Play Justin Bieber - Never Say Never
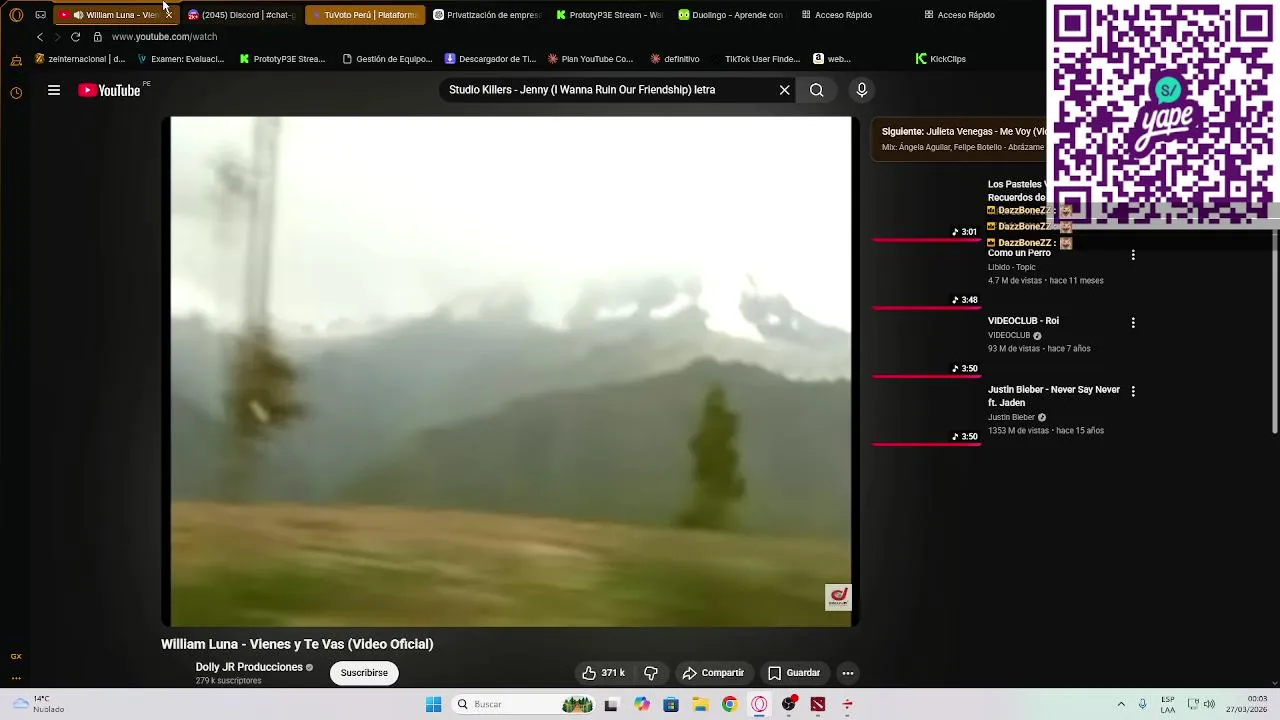Screen dimensions: 1280x720 pos(1054,396)
